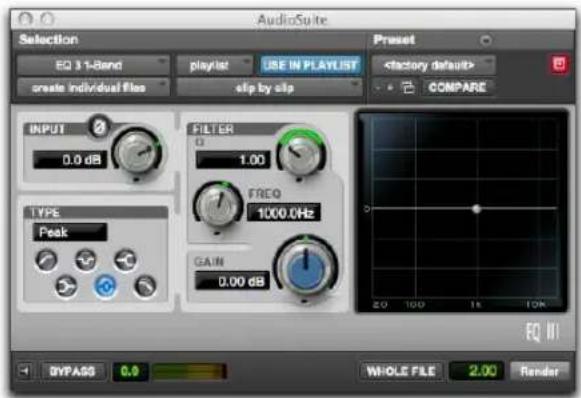The width and height of the screenshot is (581, 398).
Task: Click the EQ control point on the graph
Action: coord(477,209)
